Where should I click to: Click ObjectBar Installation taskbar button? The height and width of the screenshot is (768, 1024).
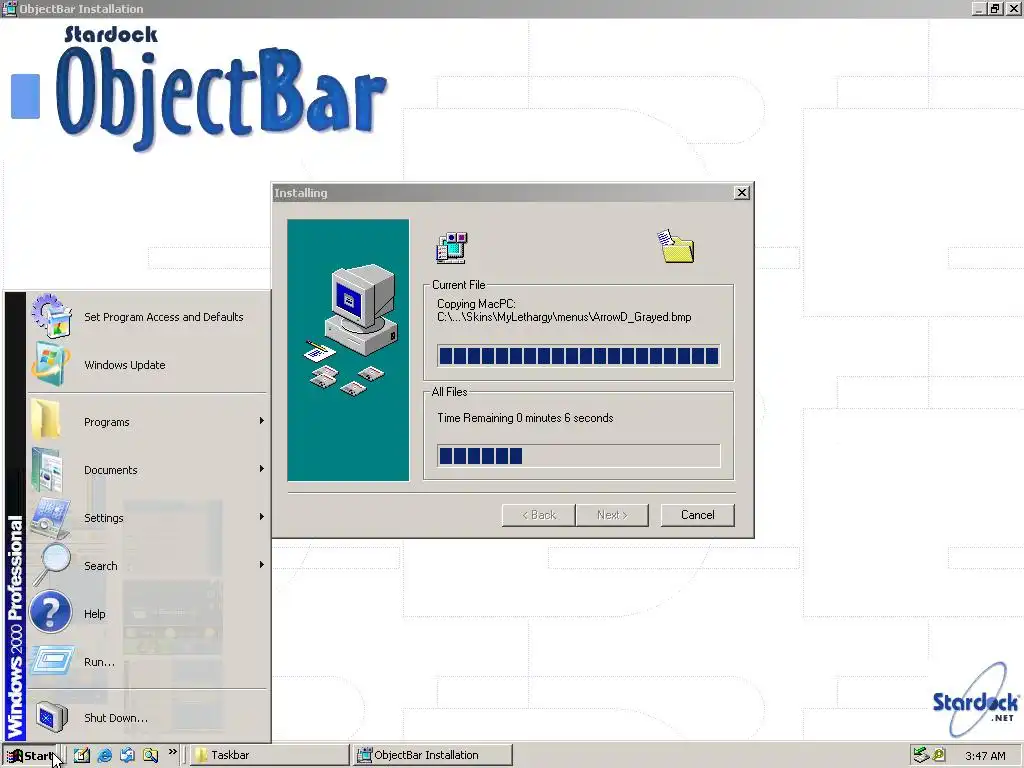click(432, 755)
